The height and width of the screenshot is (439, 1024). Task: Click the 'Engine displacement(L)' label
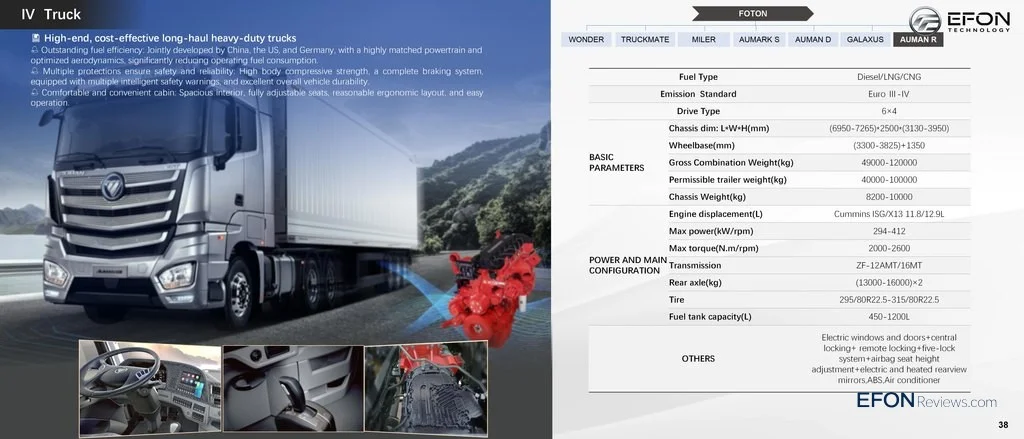pyautogui.click(x=716, y=214)
